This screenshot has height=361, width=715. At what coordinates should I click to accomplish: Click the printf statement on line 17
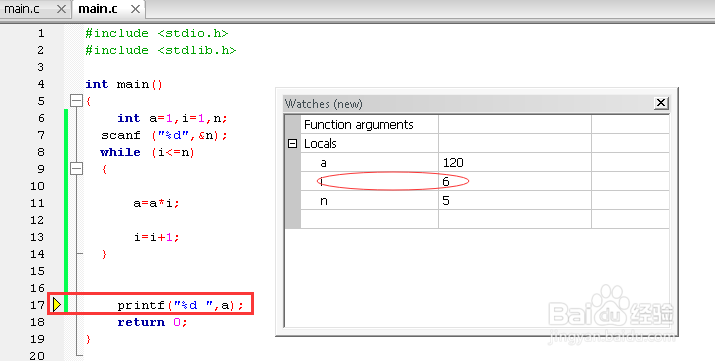click(181, 305)
